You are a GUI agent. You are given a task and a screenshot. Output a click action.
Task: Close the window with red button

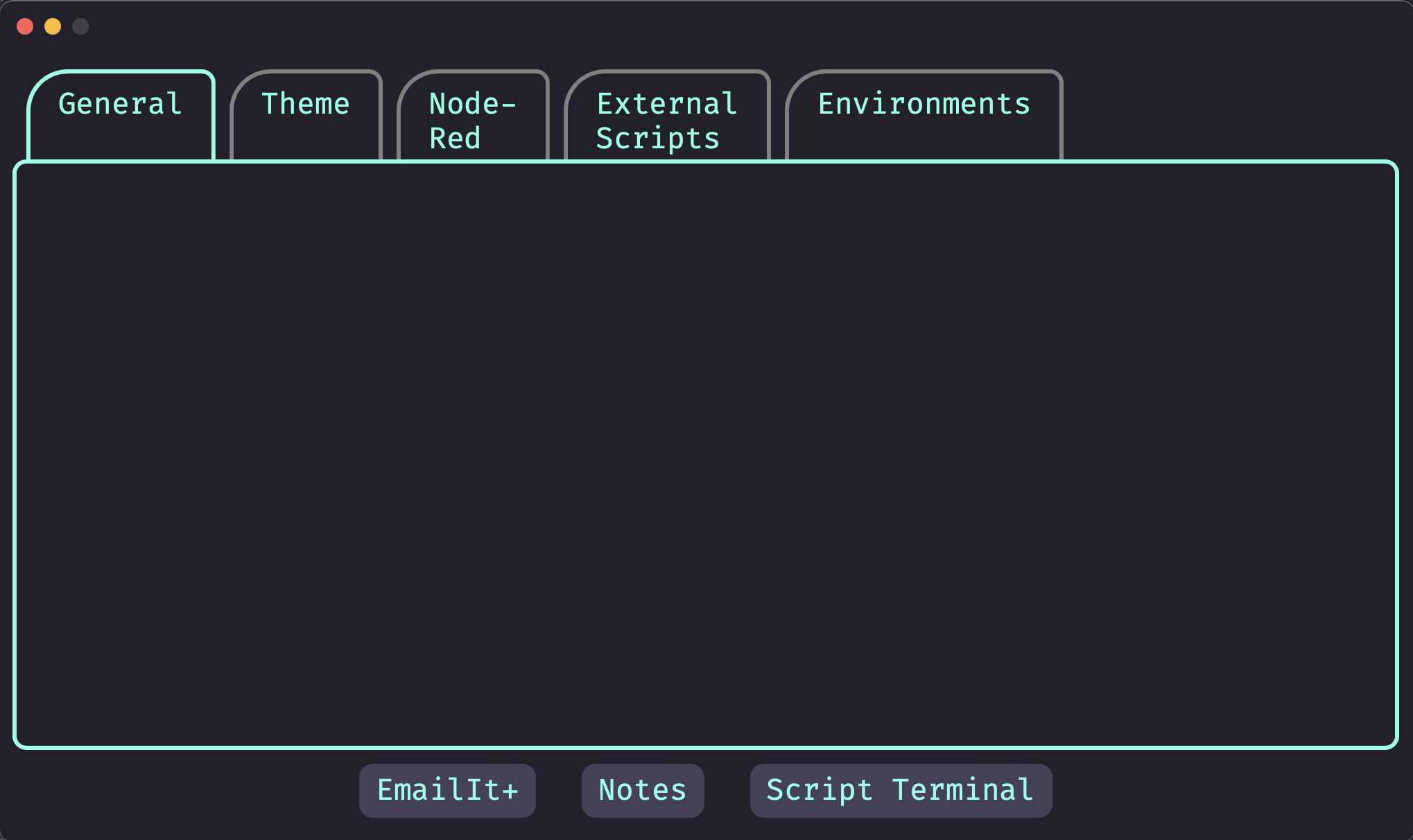pyautogui.click(x=25, y=26)
